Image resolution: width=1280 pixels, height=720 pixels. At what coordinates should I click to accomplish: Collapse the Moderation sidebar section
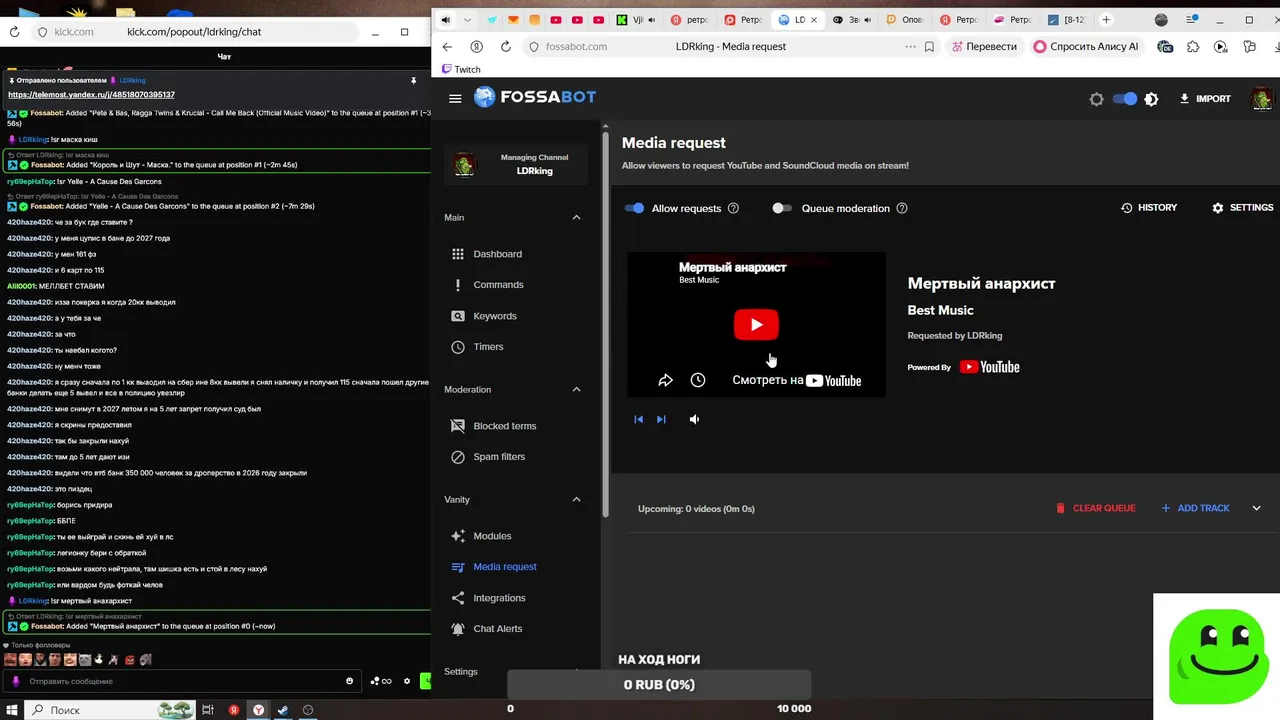[576, 389]
